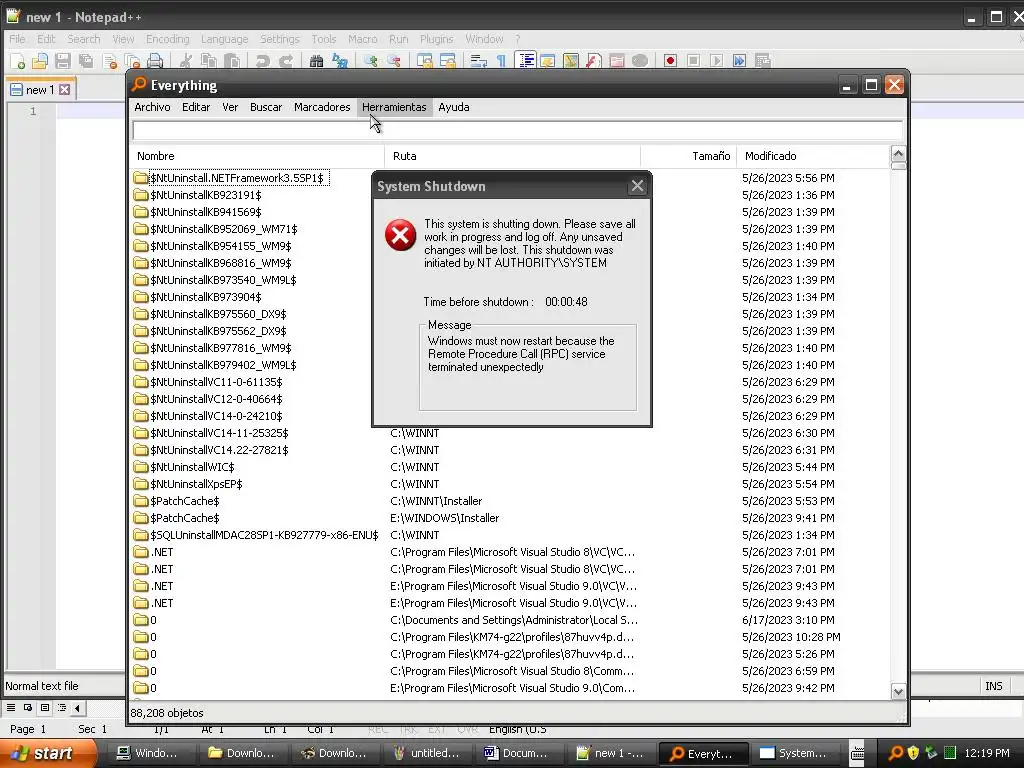Toggle Word wrap icon in Notepad++ toolbar
This screenshot has width=1024, height=768.
[x=479, y=61]
